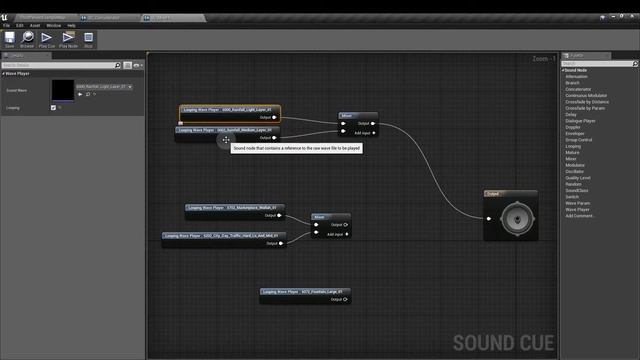Click the Output speaker node icon

pyautogui.click(x=517, y=219)
